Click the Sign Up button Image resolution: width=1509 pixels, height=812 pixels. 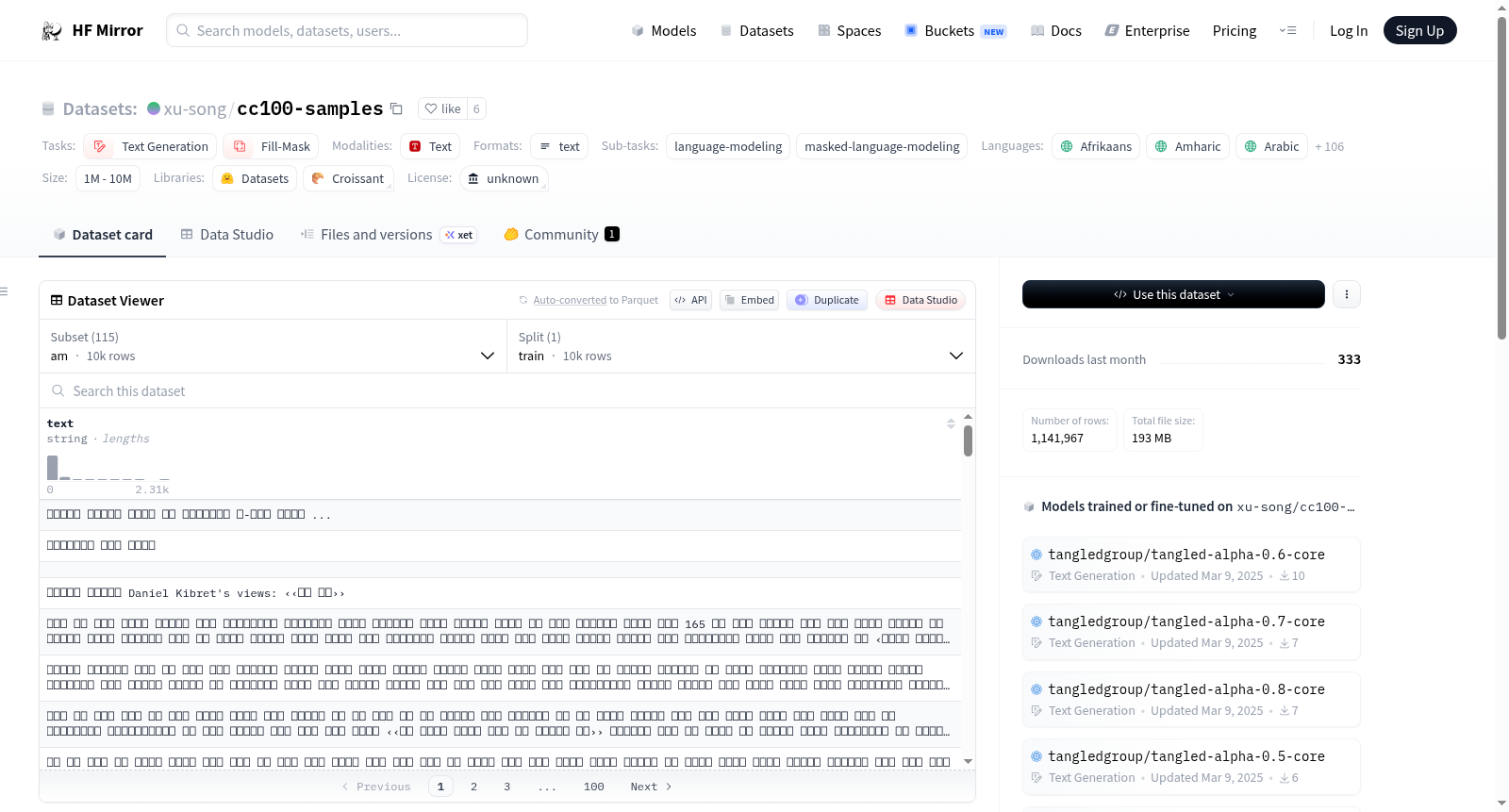(x=1419, y=31)
